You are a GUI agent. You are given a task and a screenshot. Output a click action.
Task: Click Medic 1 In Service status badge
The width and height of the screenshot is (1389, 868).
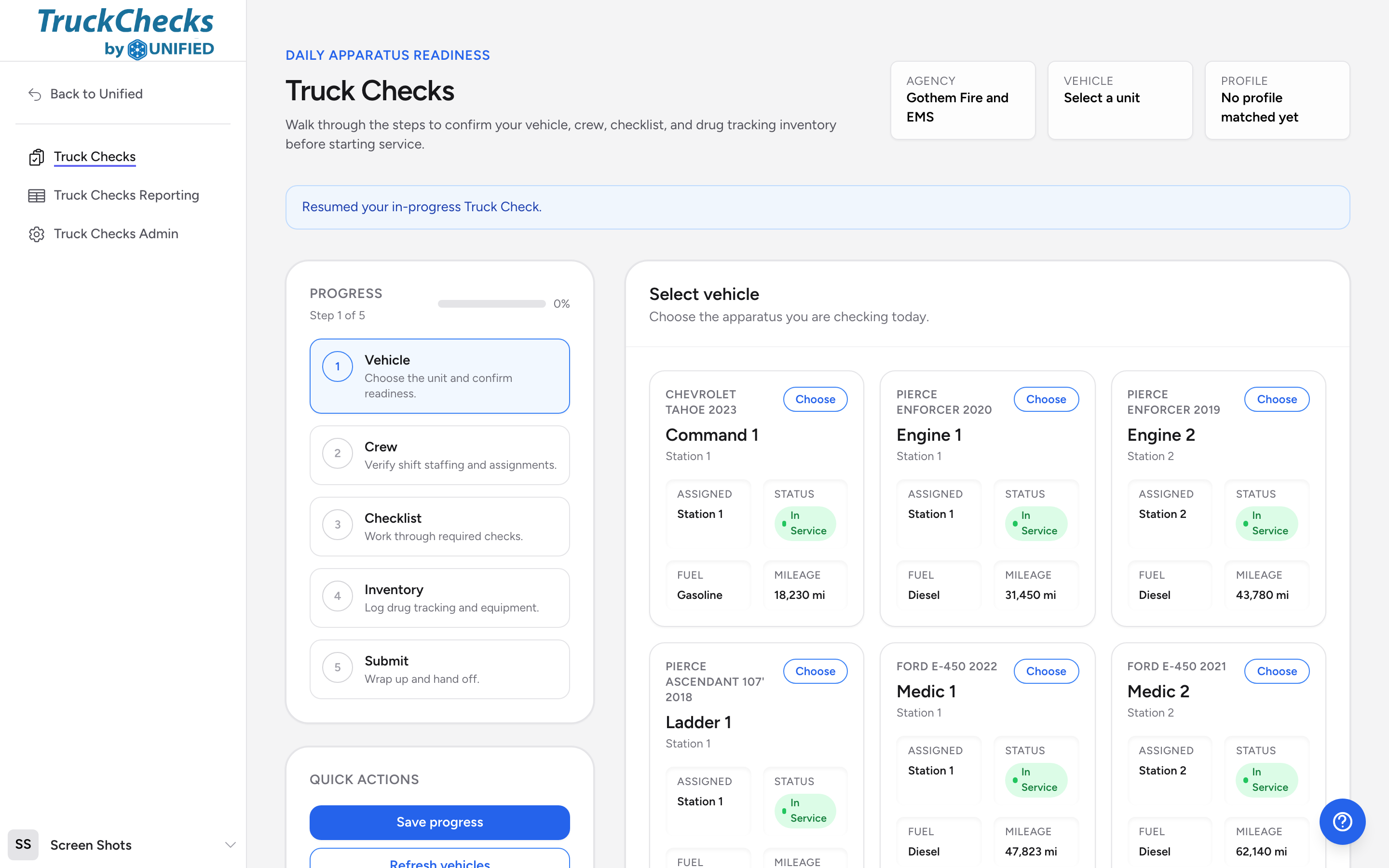[x=1036, y=780]
